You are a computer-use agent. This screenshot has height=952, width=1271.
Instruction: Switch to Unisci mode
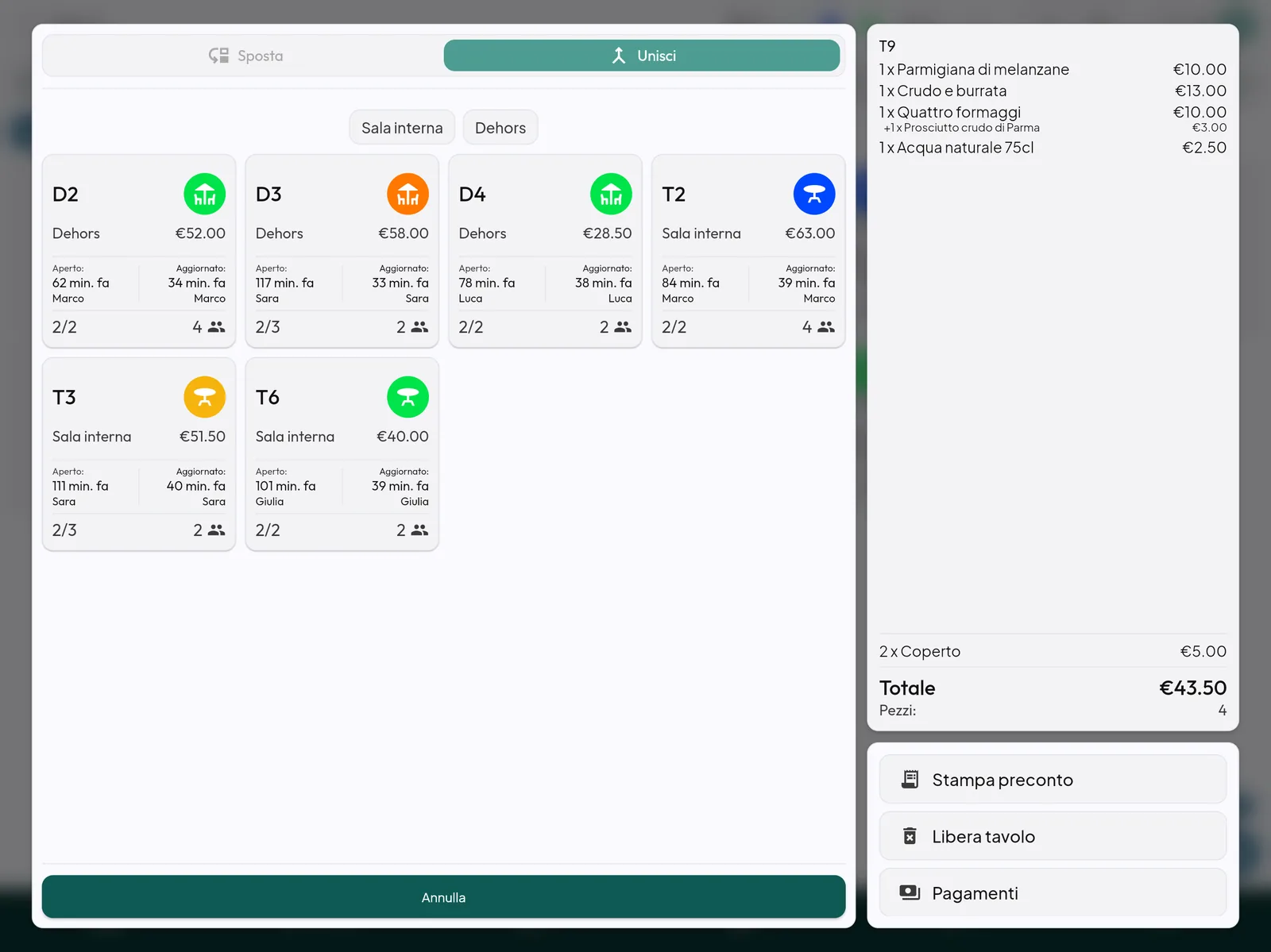pyautogui.click(x=642, y=56)
